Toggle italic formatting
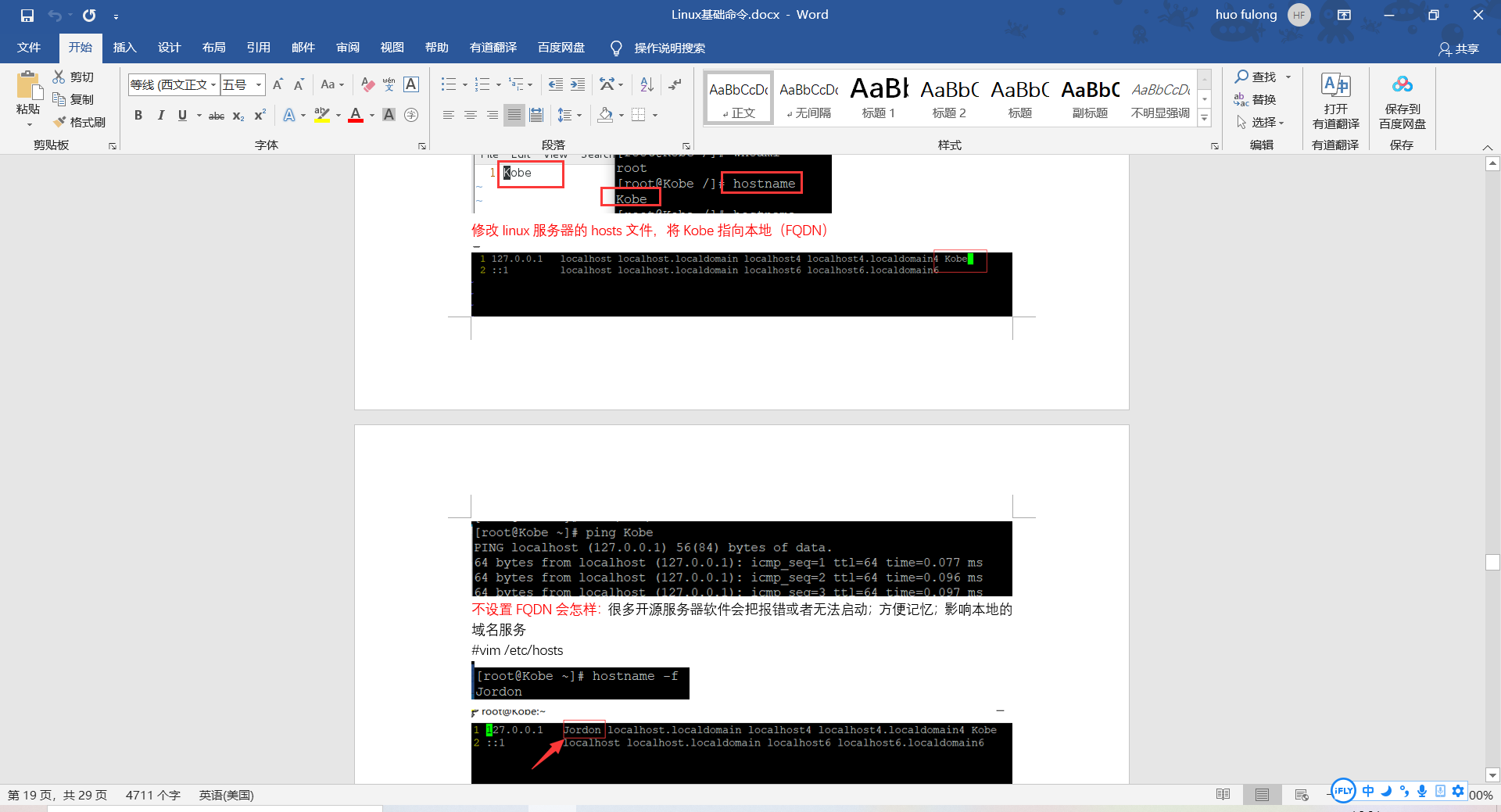 coord(160,116)
